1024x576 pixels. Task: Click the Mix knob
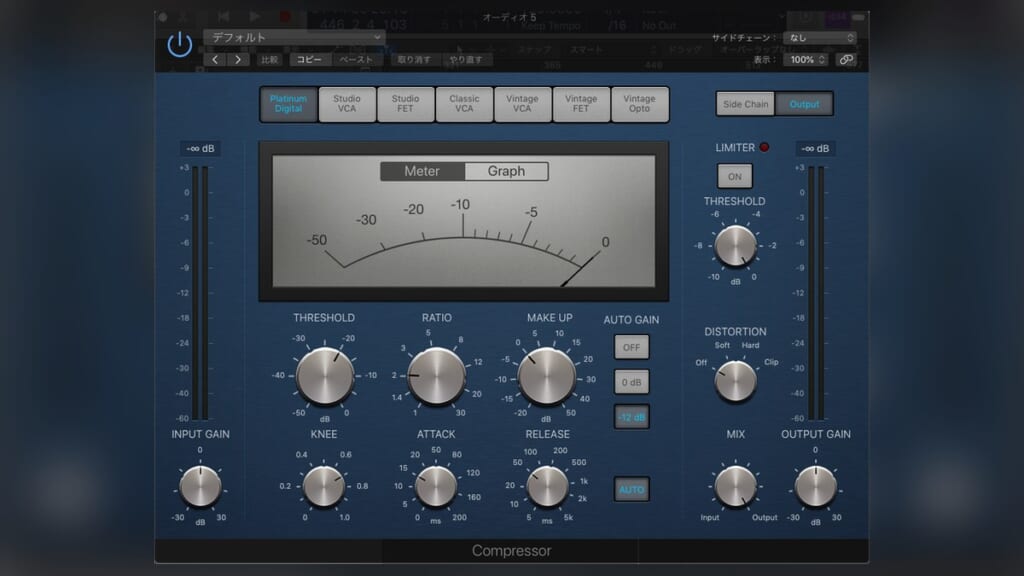735,487
